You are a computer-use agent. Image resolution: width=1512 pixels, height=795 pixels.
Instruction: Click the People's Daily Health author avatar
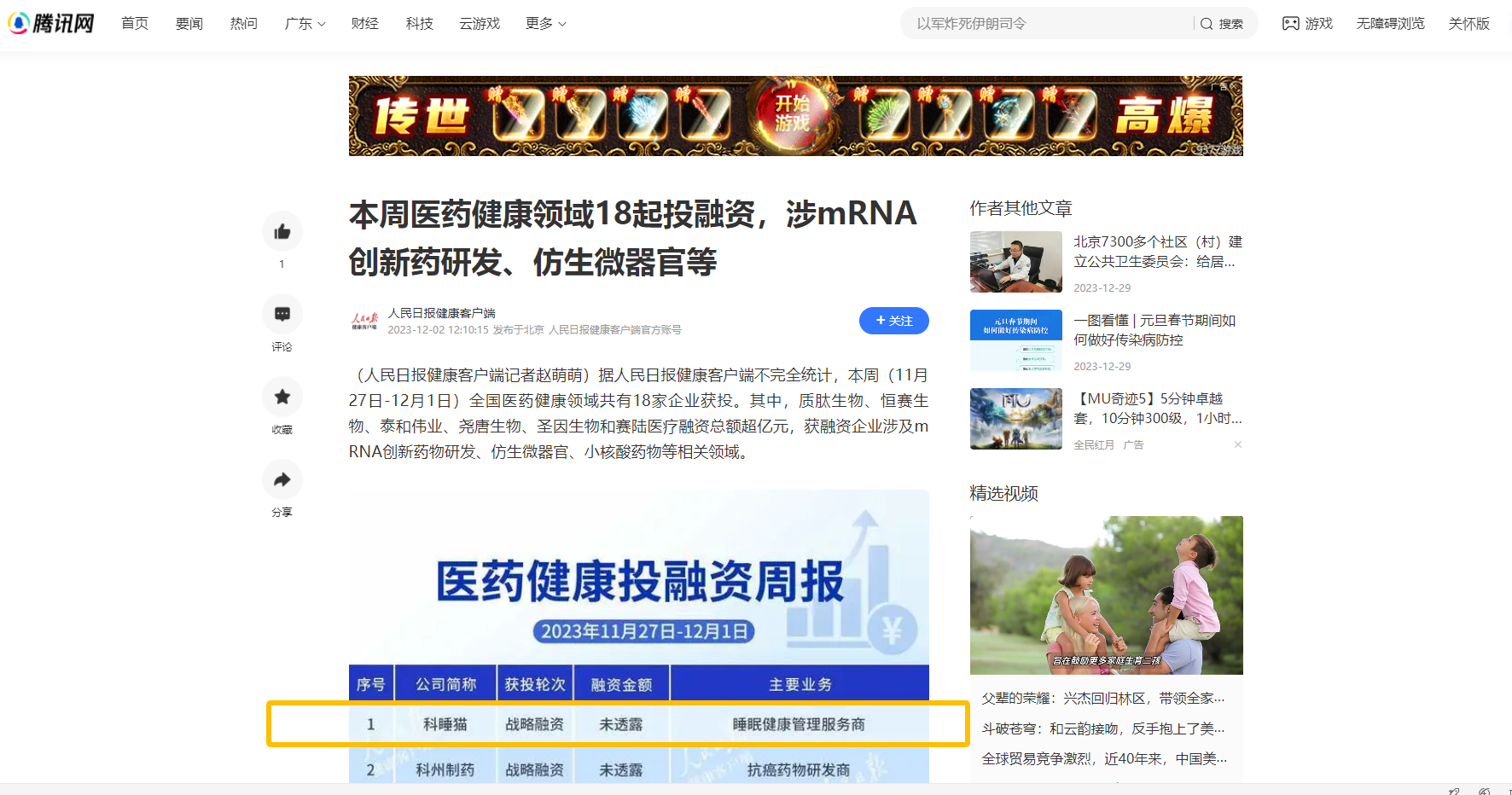tap(364, 321)
